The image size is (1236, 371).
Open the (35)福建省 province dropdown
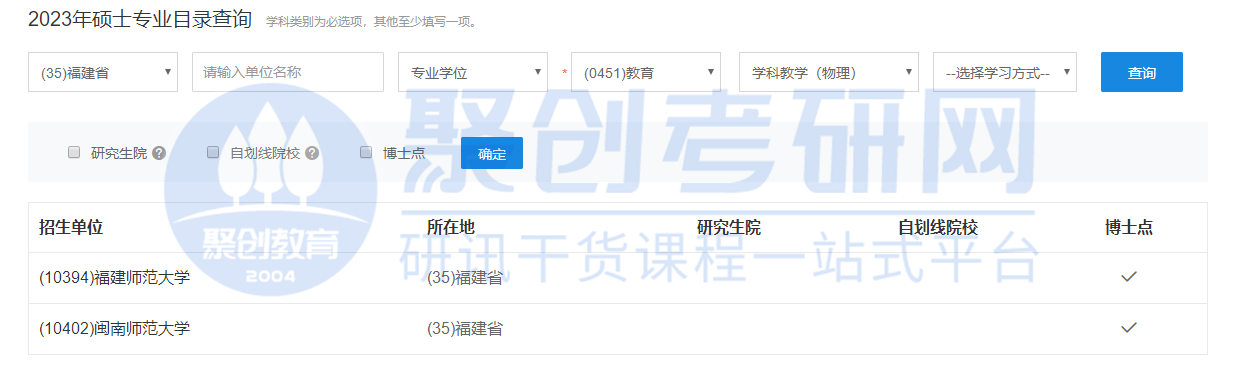pyautogui.click(x=103, y=72)
